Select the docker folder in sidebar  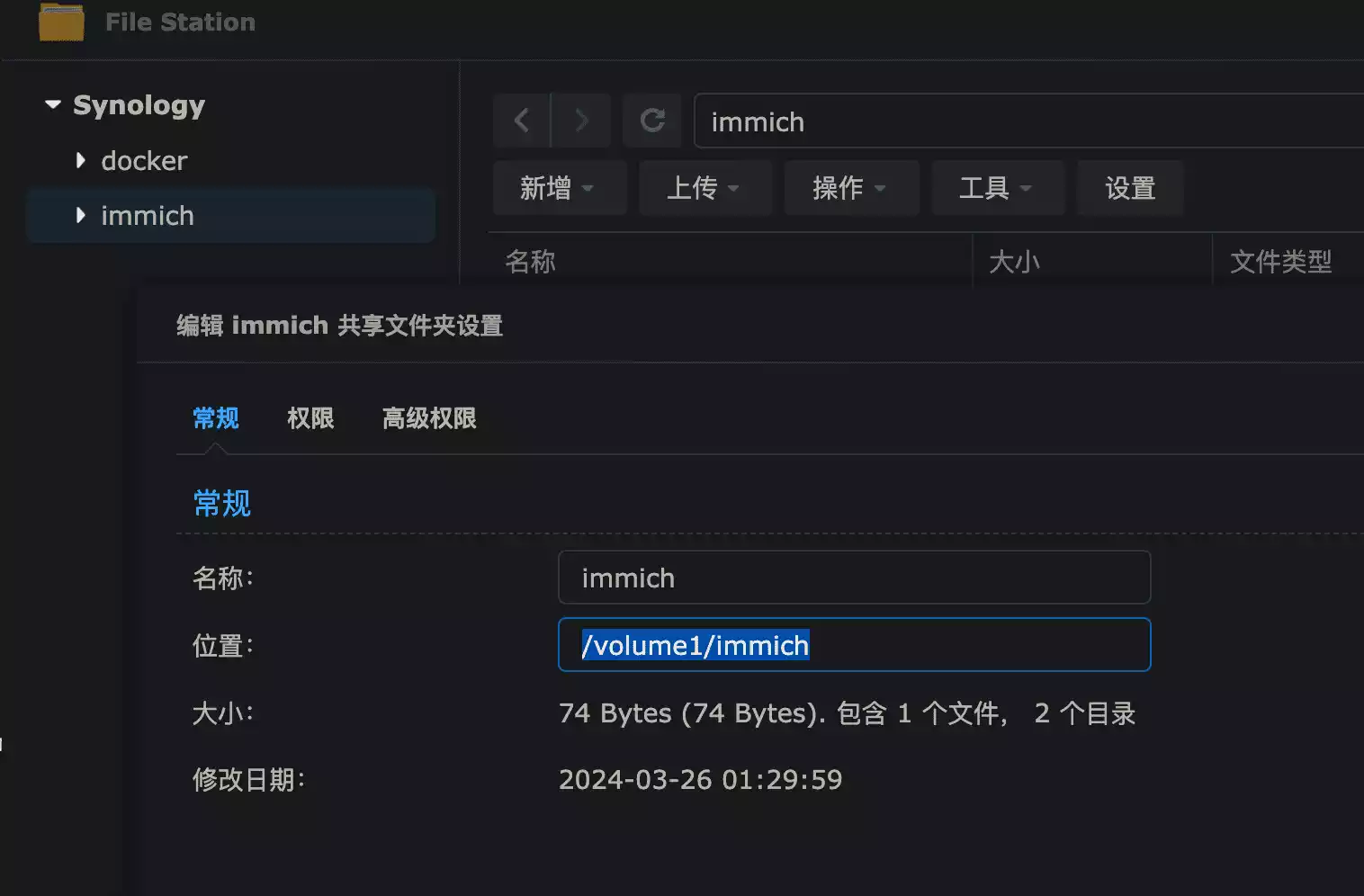pos(144,161)
